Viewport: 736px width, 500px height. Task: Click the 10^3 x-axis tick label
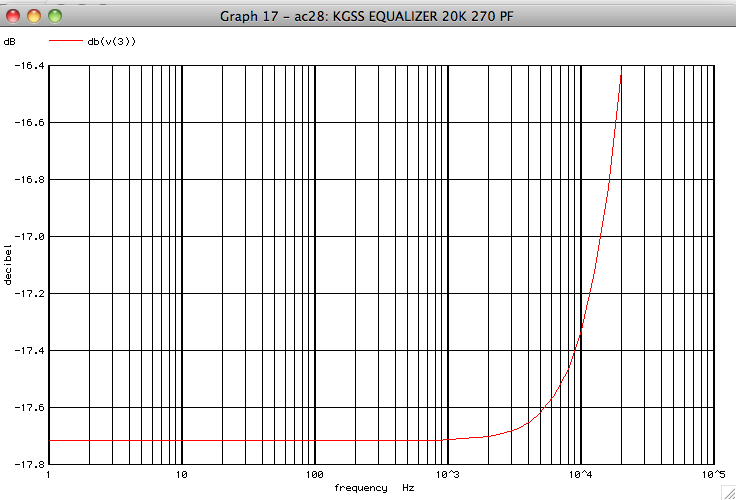pyautogui.click(x=447, y=476)
